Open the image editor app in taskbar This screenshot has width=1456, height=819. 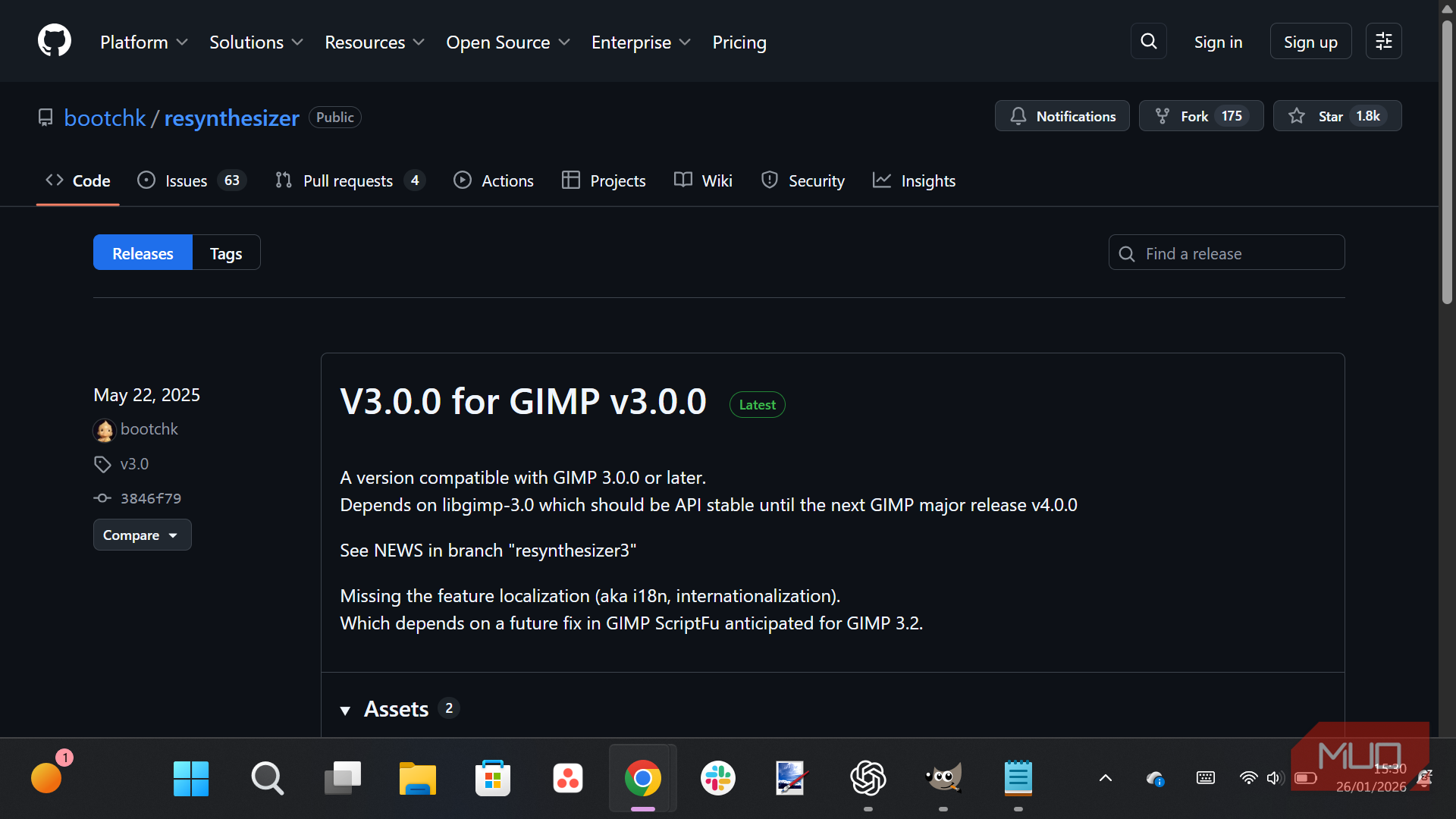pos(793,779)
